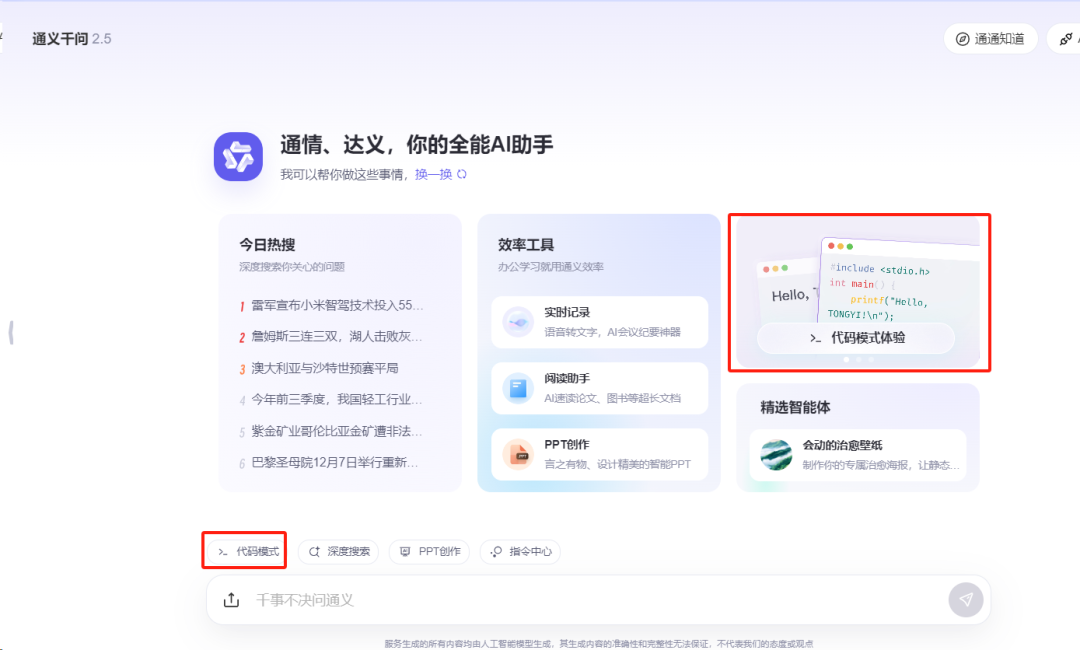Viewport: 1080px width, 650px height.
Task: Click the search icon in 深度搜索 chip
Action: click(x=314, y=552)
